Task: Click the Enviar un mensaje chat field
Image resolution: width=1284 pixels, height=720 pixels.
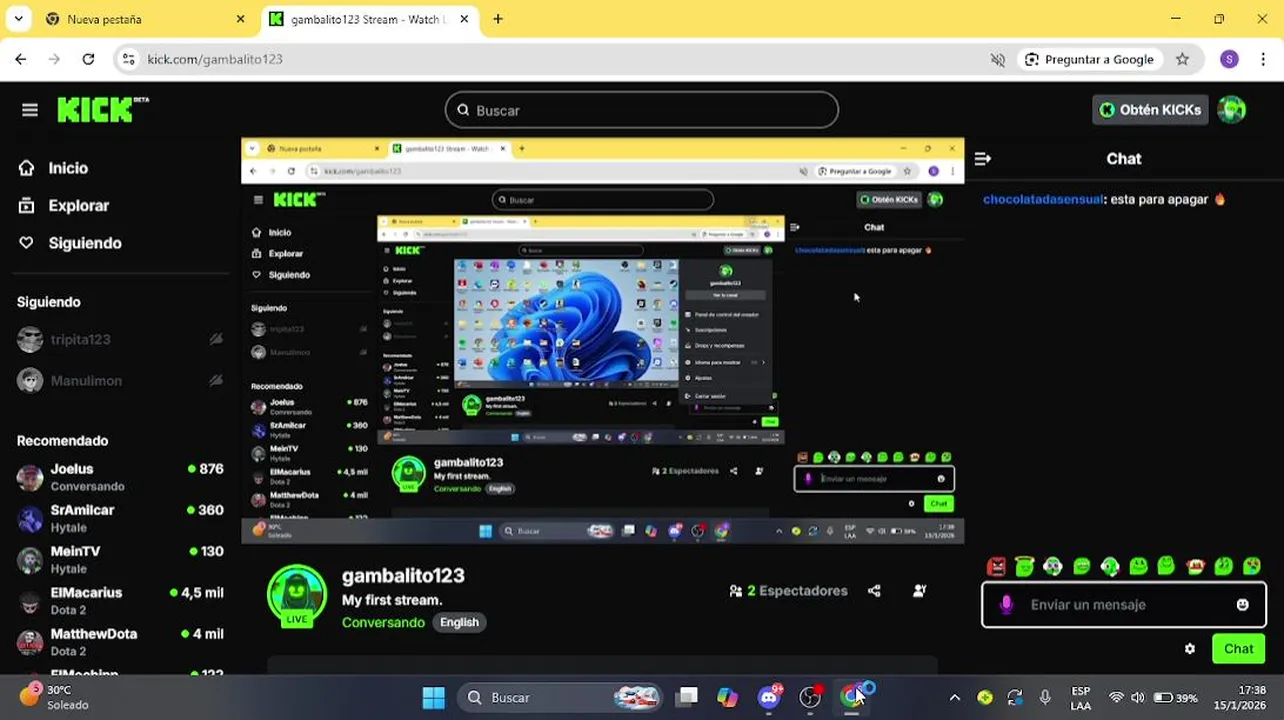Action: click(1124, 605)
